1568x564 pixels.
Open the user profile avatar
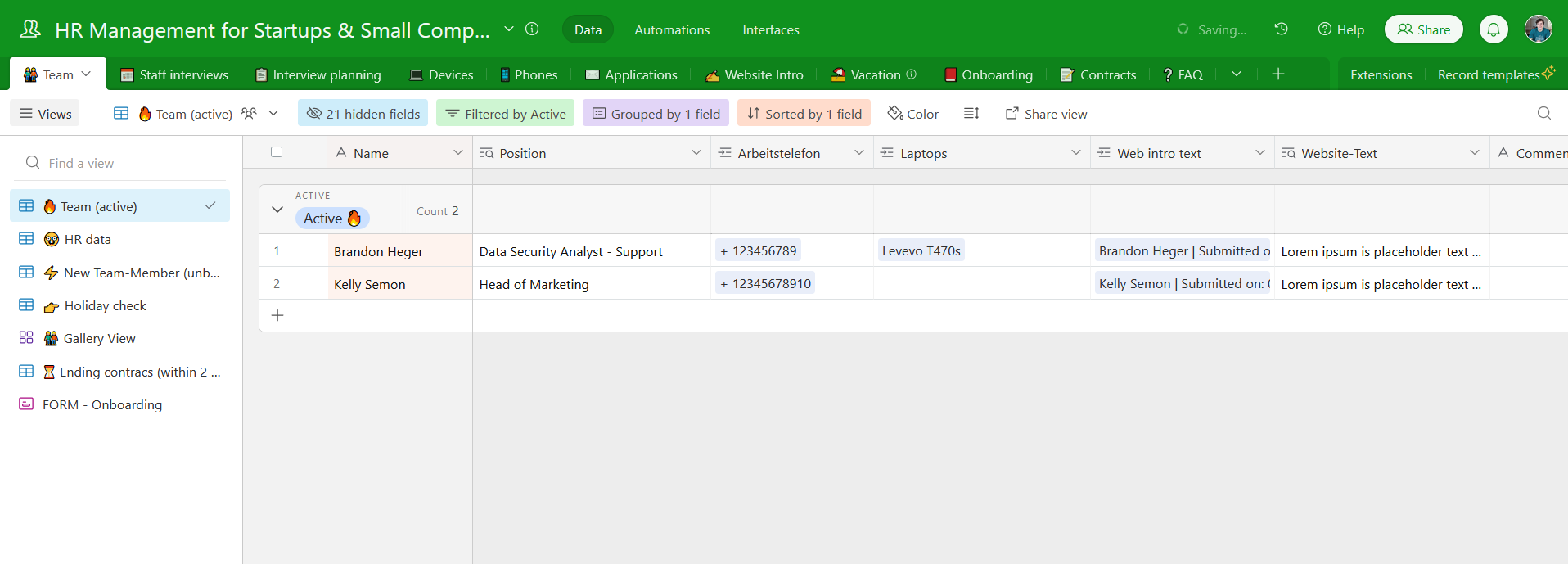1538,29
